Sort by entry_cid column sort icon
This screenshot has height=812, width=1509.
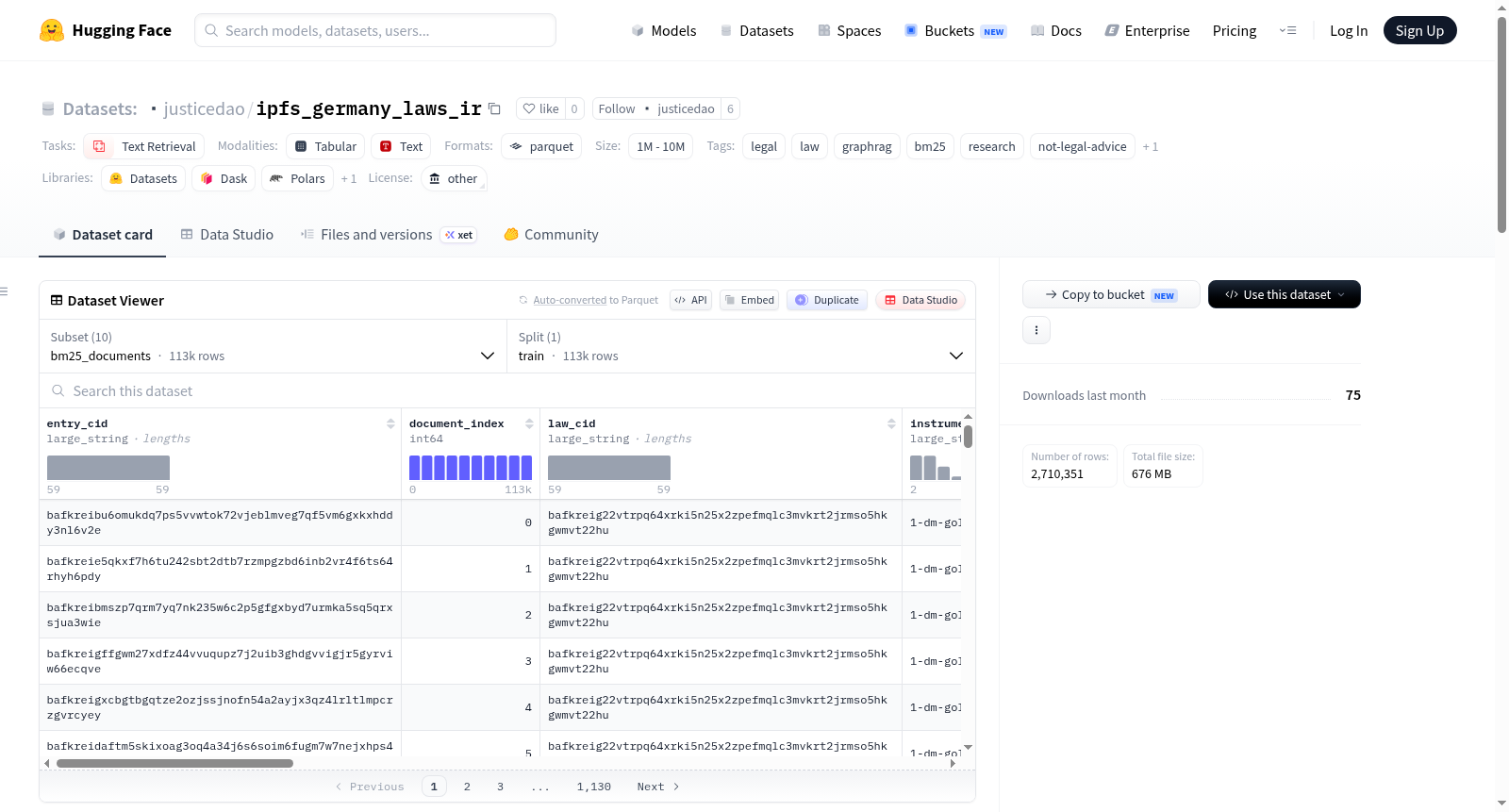tap(390, 423)
